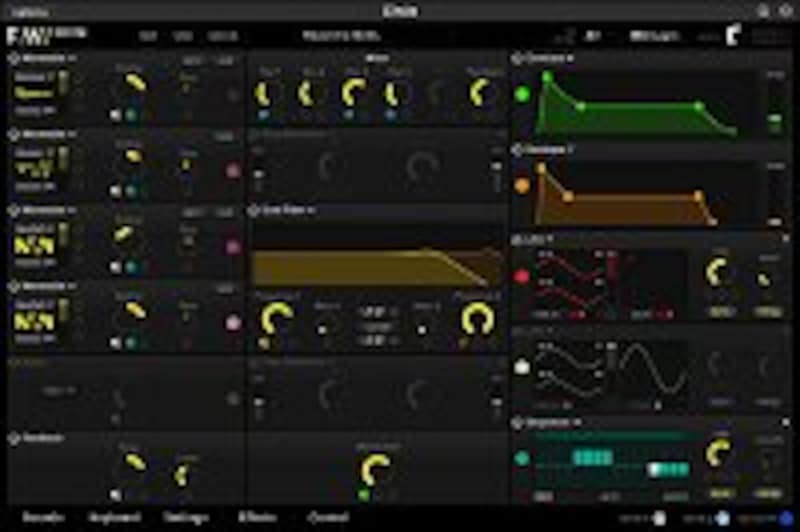Toggle power for the Dual Filter module
The image size is (800, 532).
point(254,211)
